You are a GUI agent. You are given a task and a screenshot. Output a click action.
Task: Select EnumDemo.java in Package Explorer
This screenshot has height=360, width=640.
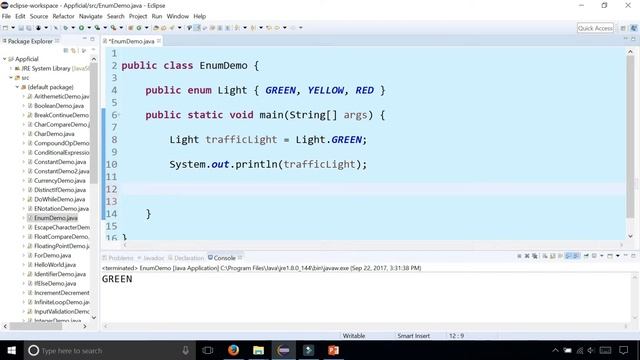(56, 218)
